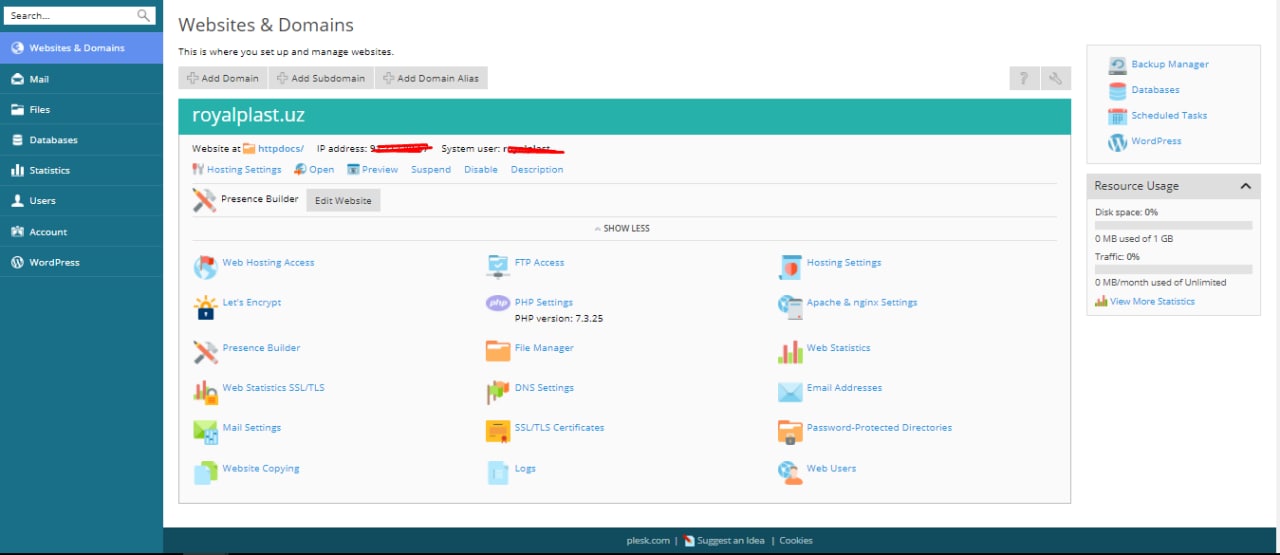Click the Cookies footer link
Viewport: 1280px width, 555px height.
click(x=796, y=540)
